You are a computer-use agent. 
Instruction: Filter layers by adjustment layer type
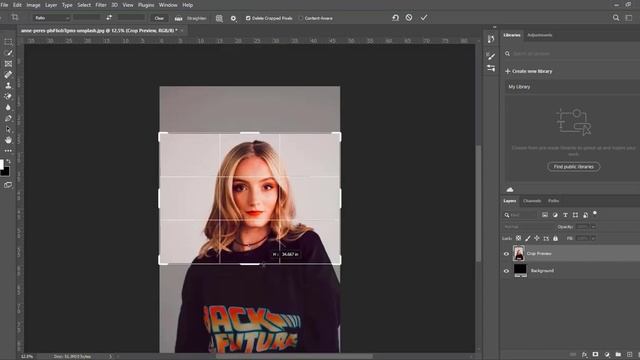click(x=555, y=215)
